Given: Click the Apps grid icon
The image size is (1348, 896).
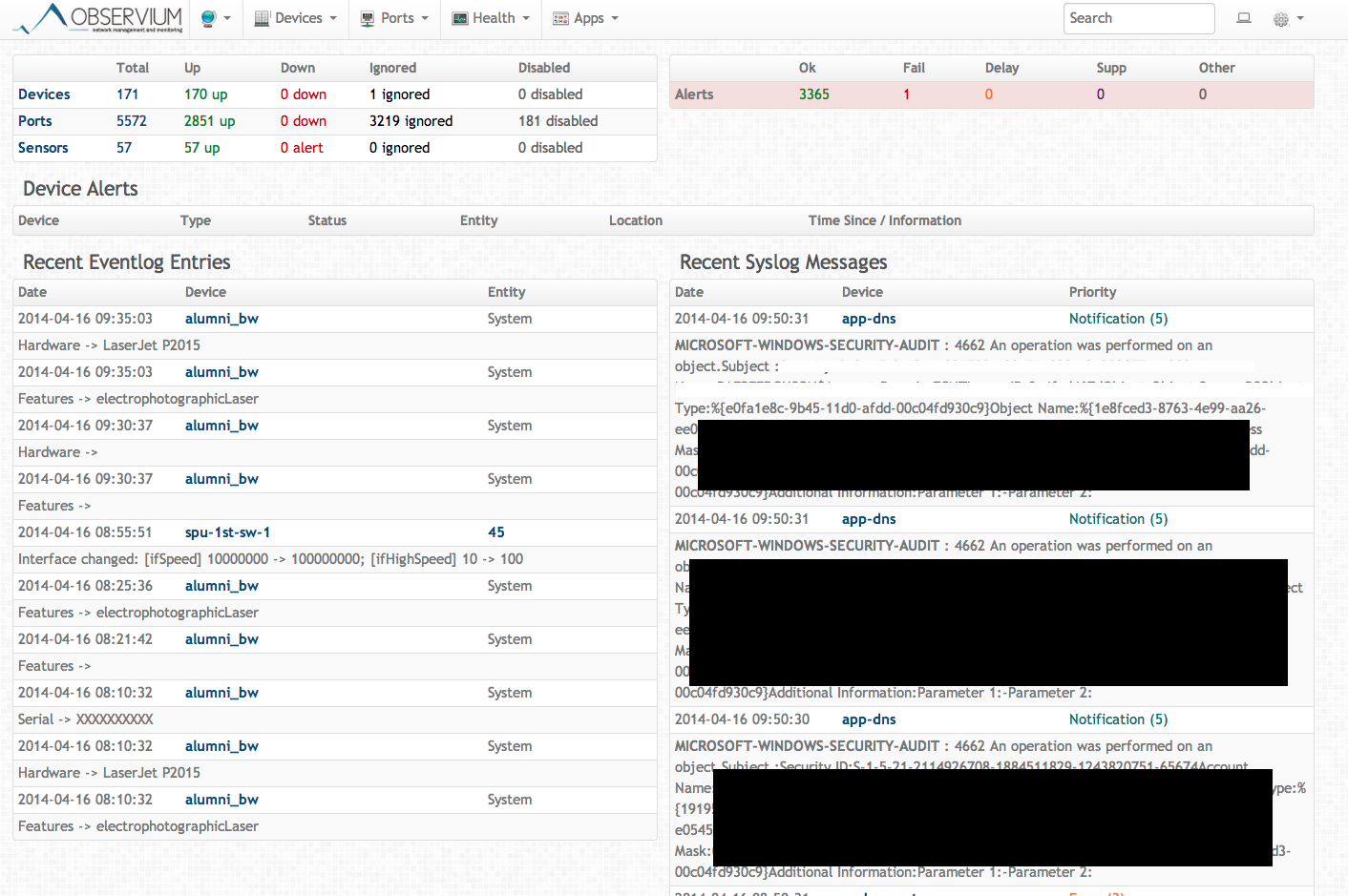Looking at the screenshot, I should (x=558, y=18).
